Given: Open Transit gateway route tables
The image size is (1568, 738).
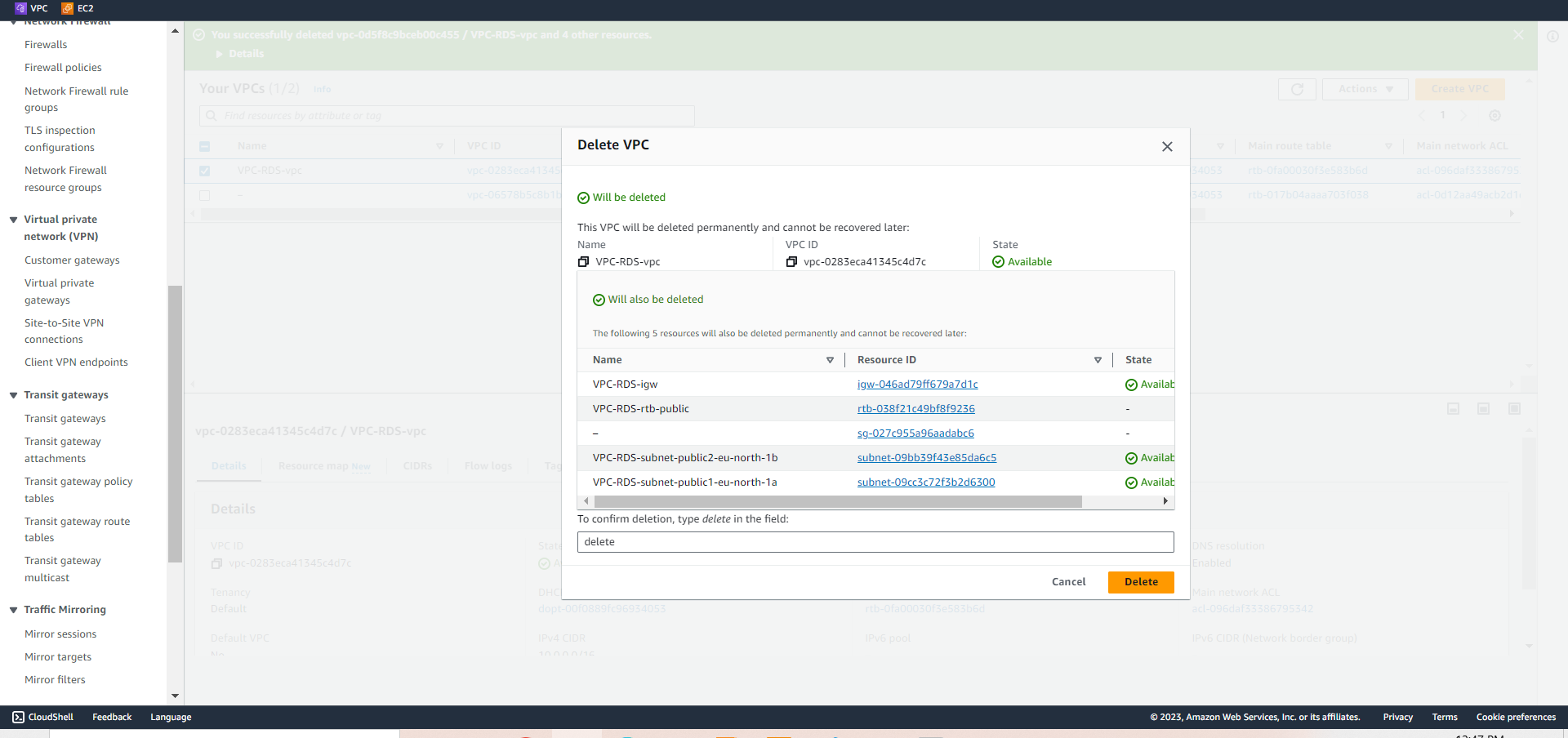Looking at the screenshot, I should [x=77, y=530].
